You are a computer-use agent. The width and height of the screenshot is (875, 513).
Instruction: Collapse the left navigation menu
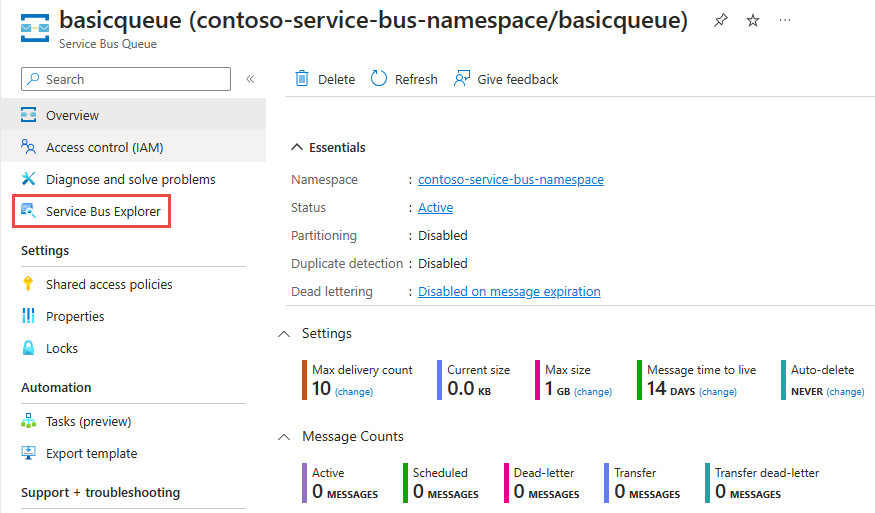(x=250, y=79)
